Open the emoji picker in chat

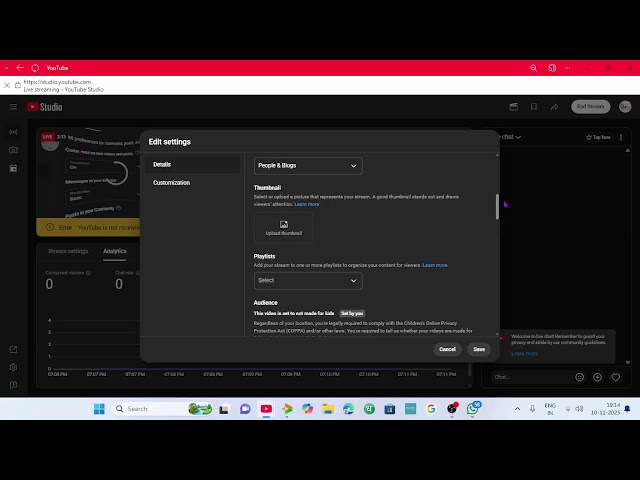[579, 377]
